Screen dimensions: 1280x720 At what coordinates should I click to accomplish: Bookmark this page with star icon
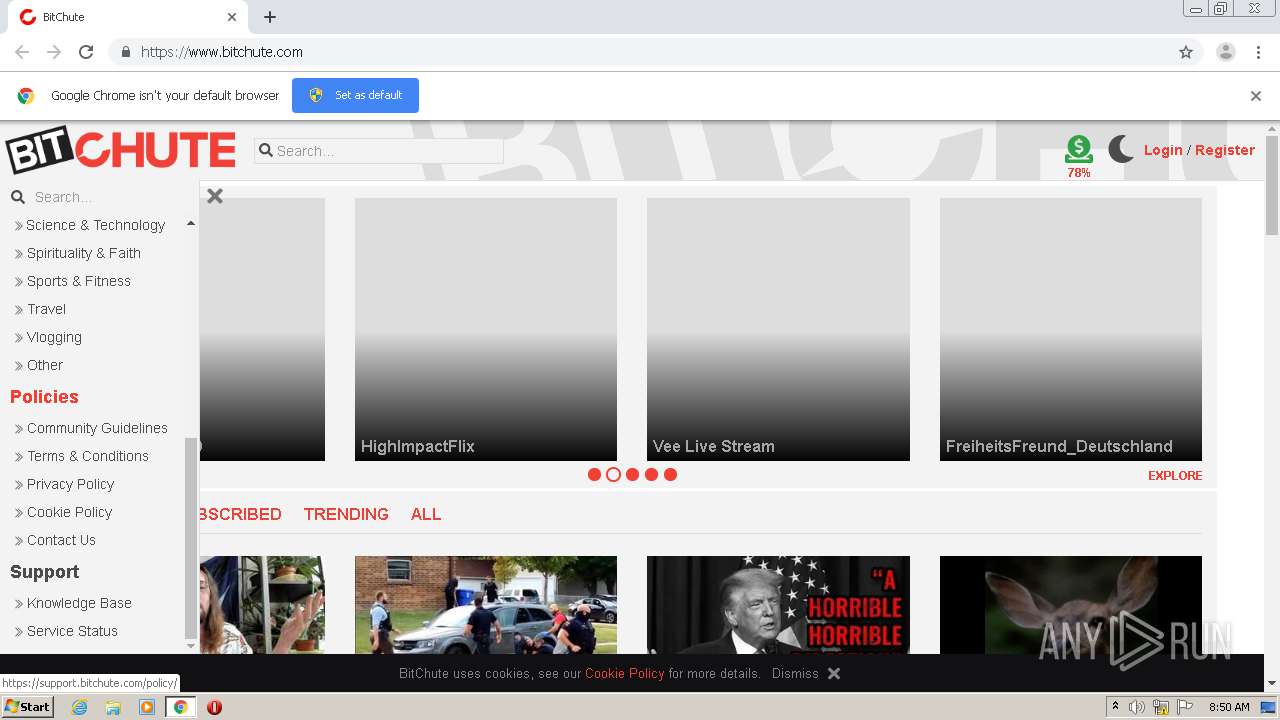point(1186,52)
